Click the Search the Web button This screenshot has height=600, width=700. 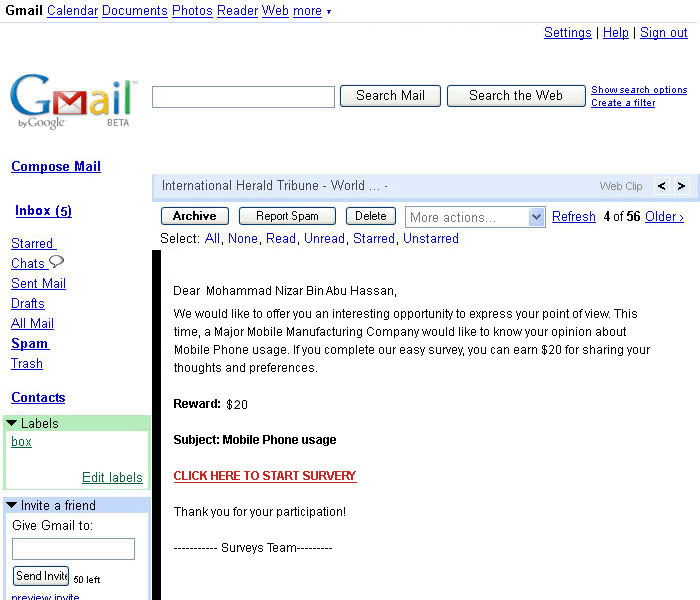click(516, 96)
